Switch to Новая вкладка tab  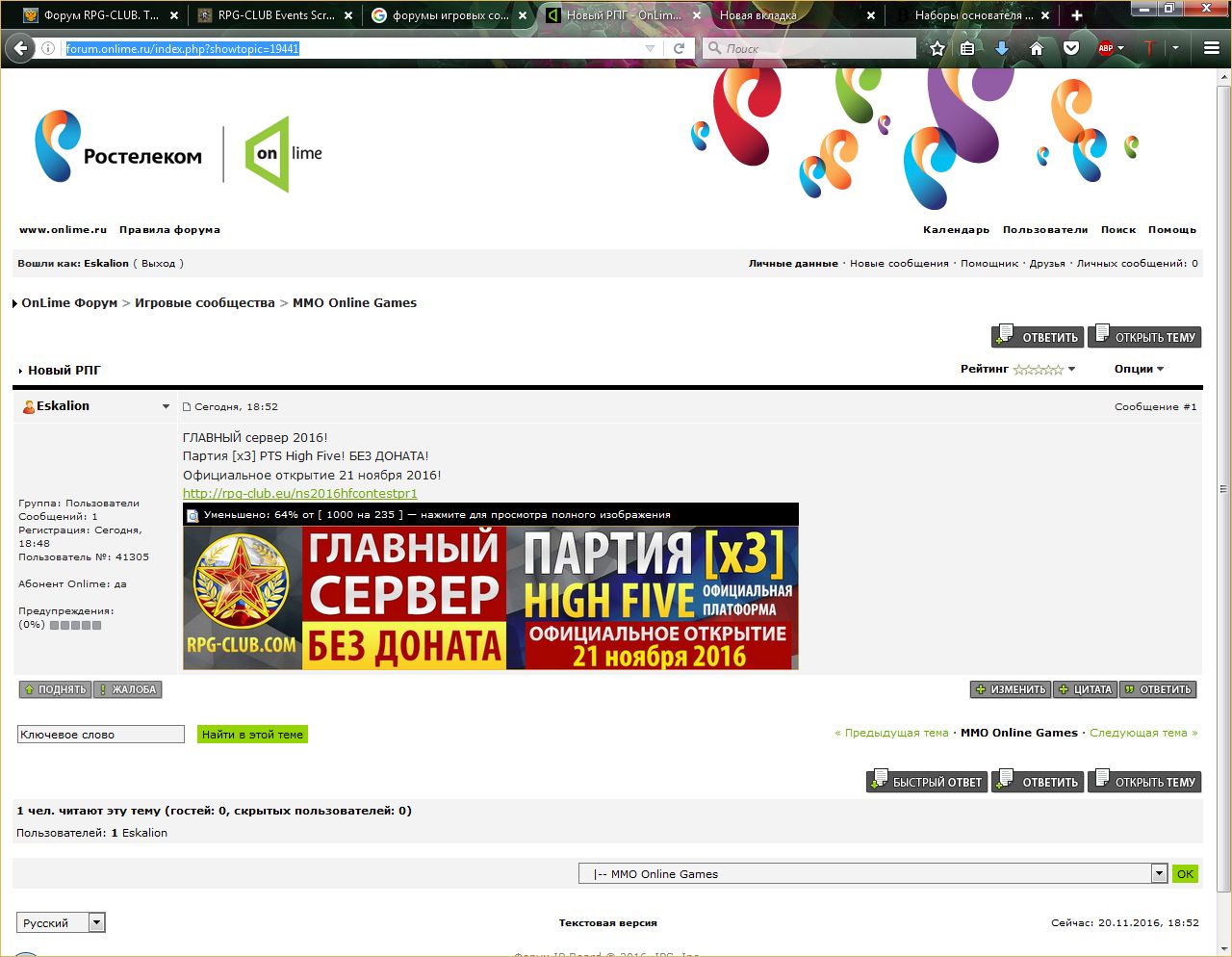coord(797,15)
